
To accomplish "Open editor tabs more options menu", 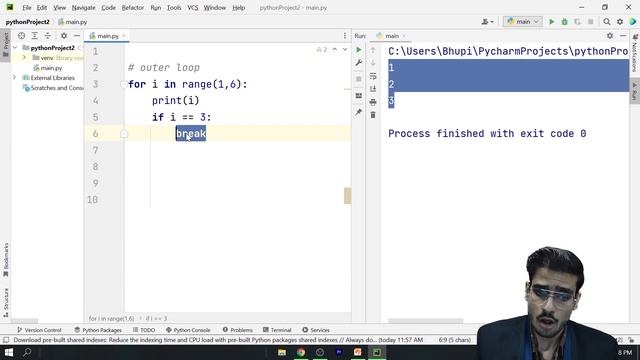I will [x=345, y=36].
